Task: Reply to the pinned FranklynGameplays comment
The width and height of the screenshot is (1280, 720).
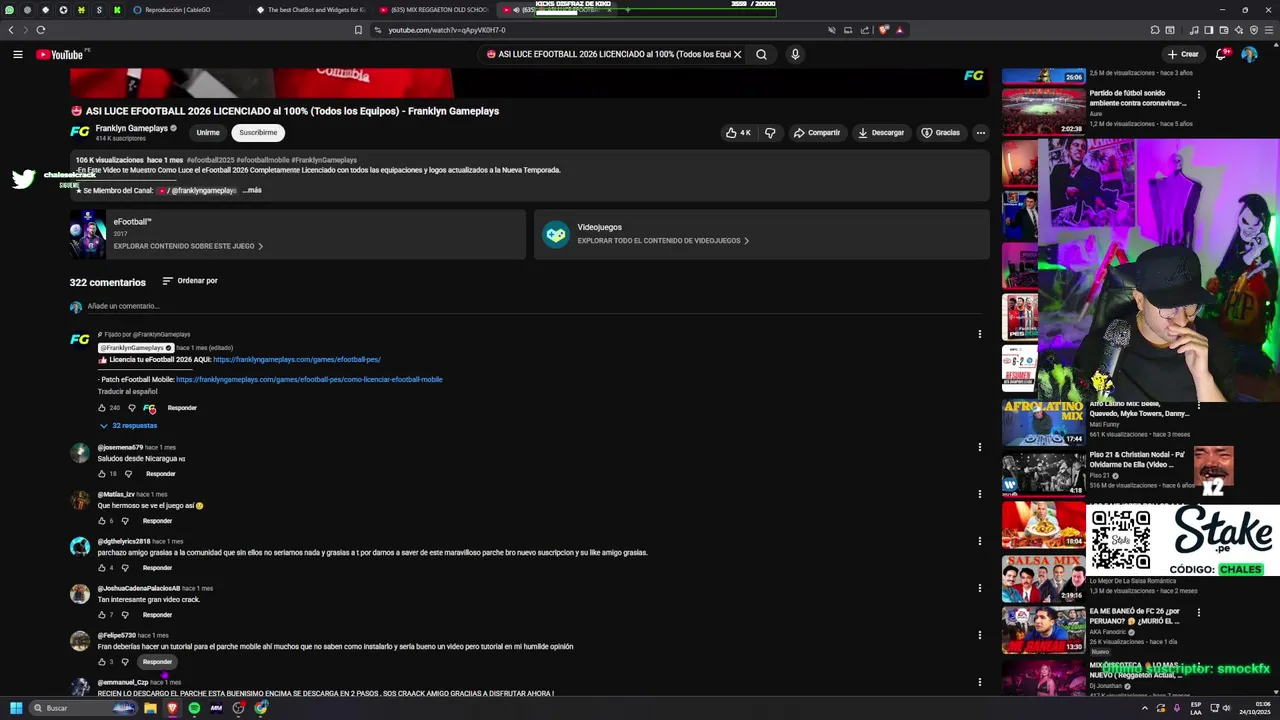Action: [x=182, y=408]
